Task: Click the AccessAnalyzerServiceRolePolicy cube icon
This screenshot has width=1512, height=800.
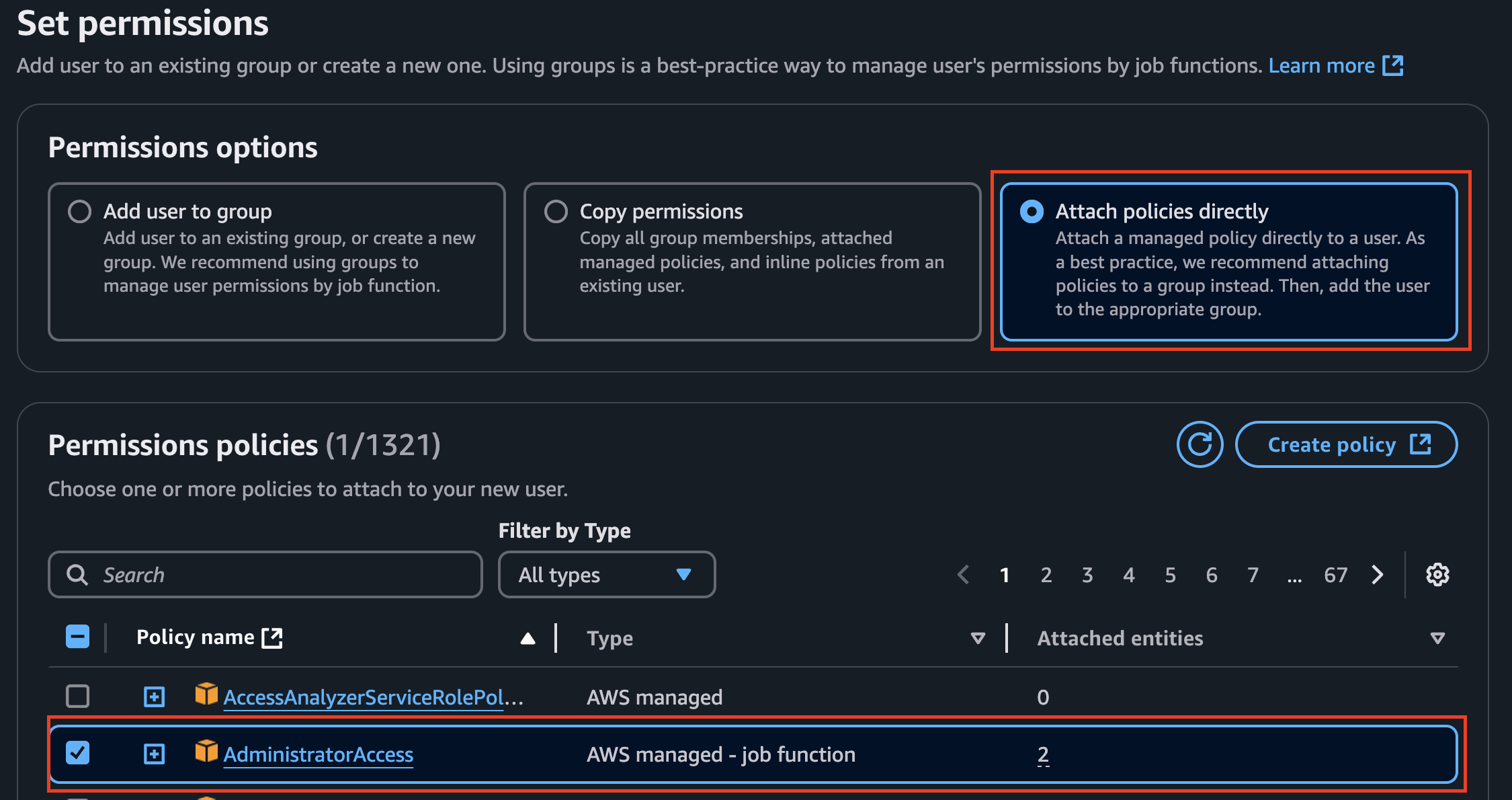Action: (206, 694)
